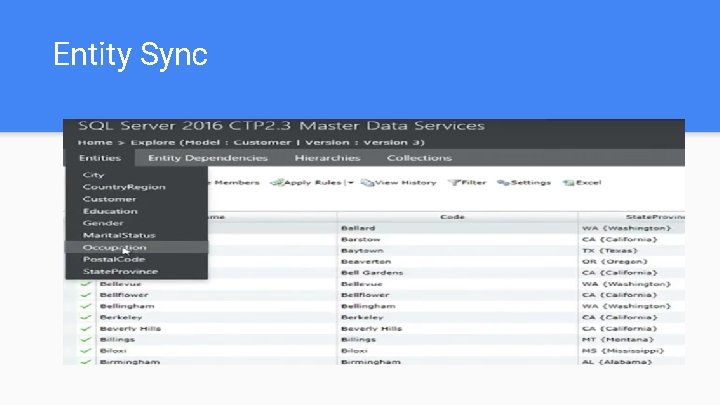The image size is (720, 405).
Task: Click validation checkmark on Berkeley row
Action: click(x=85, y=317)
